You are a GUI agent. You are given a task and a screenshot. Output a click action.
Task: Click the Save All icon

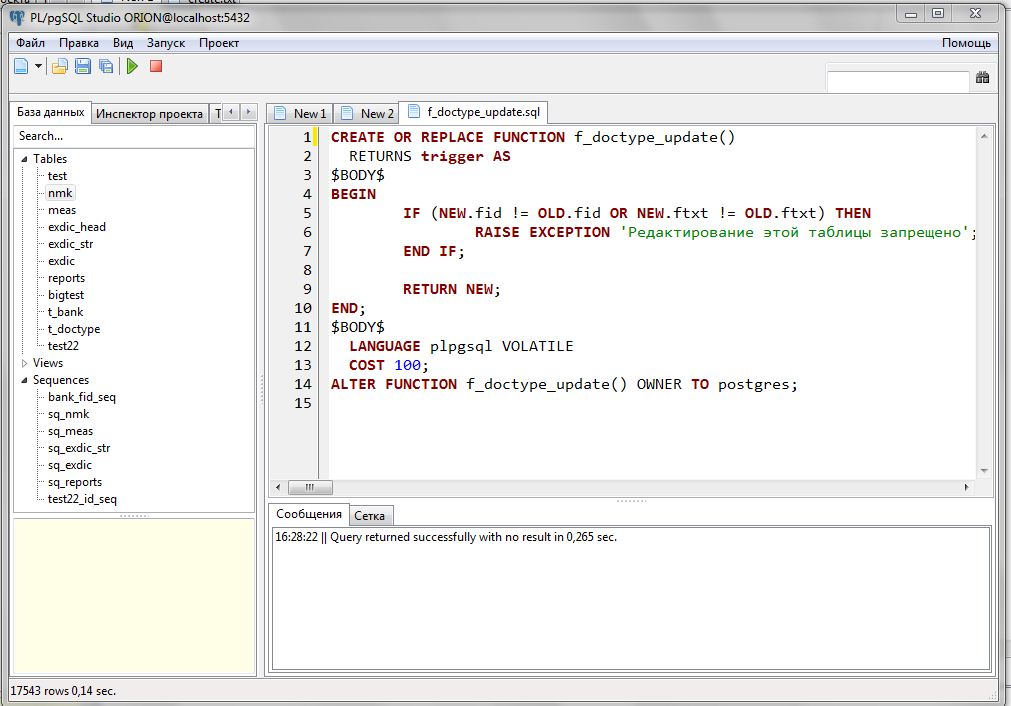pos(105,66)
